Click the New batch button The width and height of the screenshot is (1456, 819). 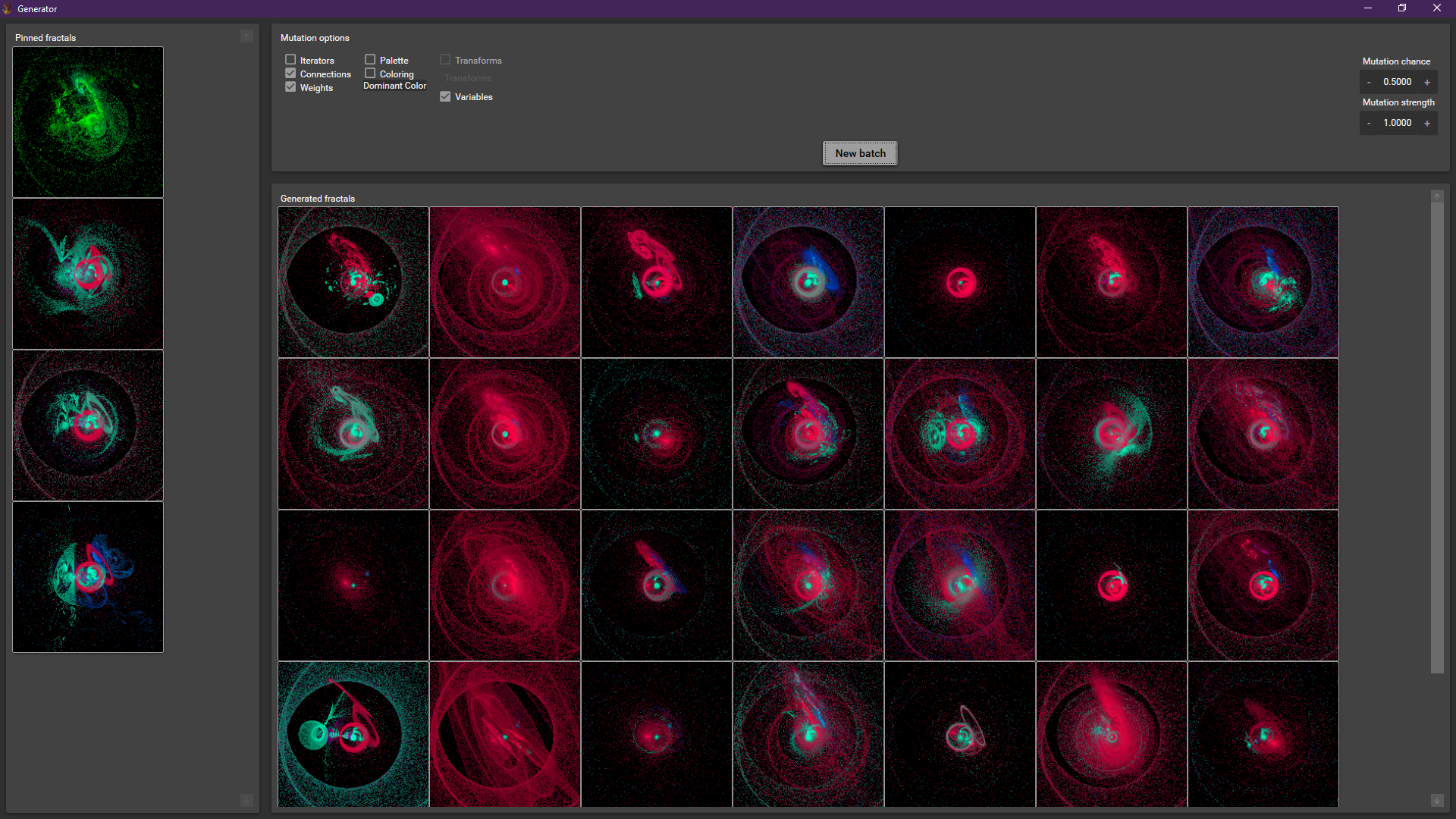tap(860, 153)
